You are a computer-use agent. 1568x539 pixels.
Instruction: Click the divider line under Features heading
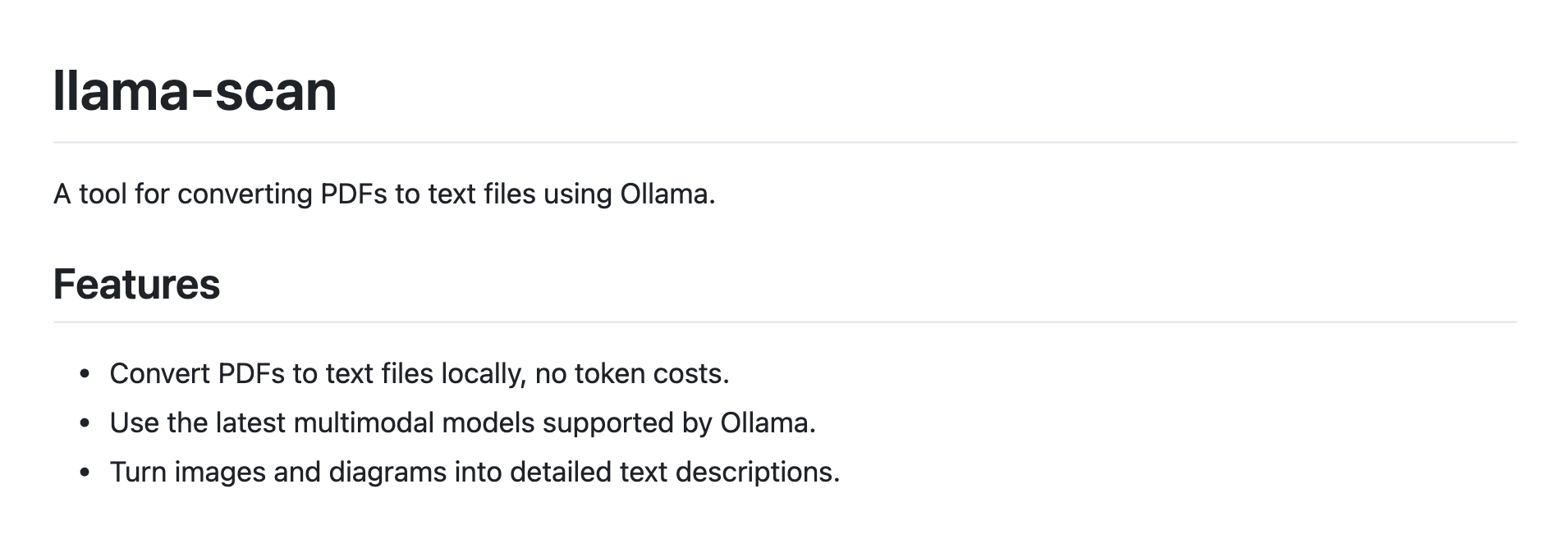(x=785, y=322)
